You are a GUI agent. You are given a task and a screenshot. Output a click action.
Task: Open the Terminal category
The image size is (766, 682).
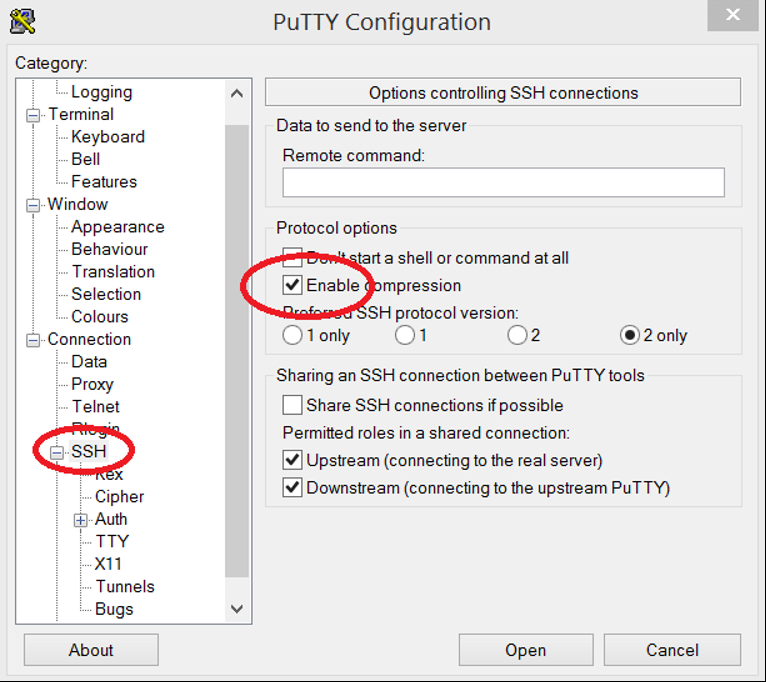81,114
